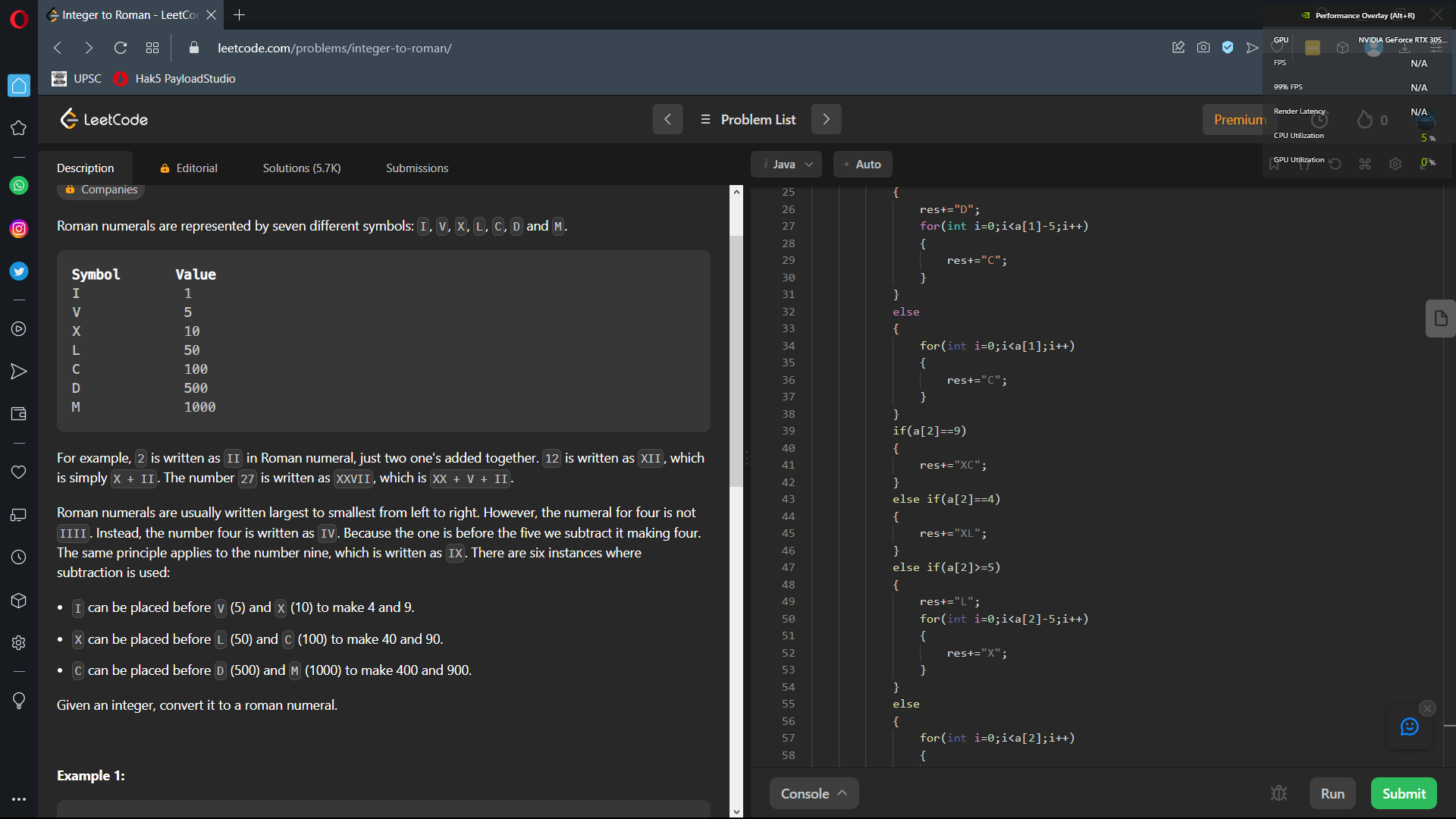This screenshot has height=819, width=1456.
Task: Expand the Console panel
Action: coord(814,793)
